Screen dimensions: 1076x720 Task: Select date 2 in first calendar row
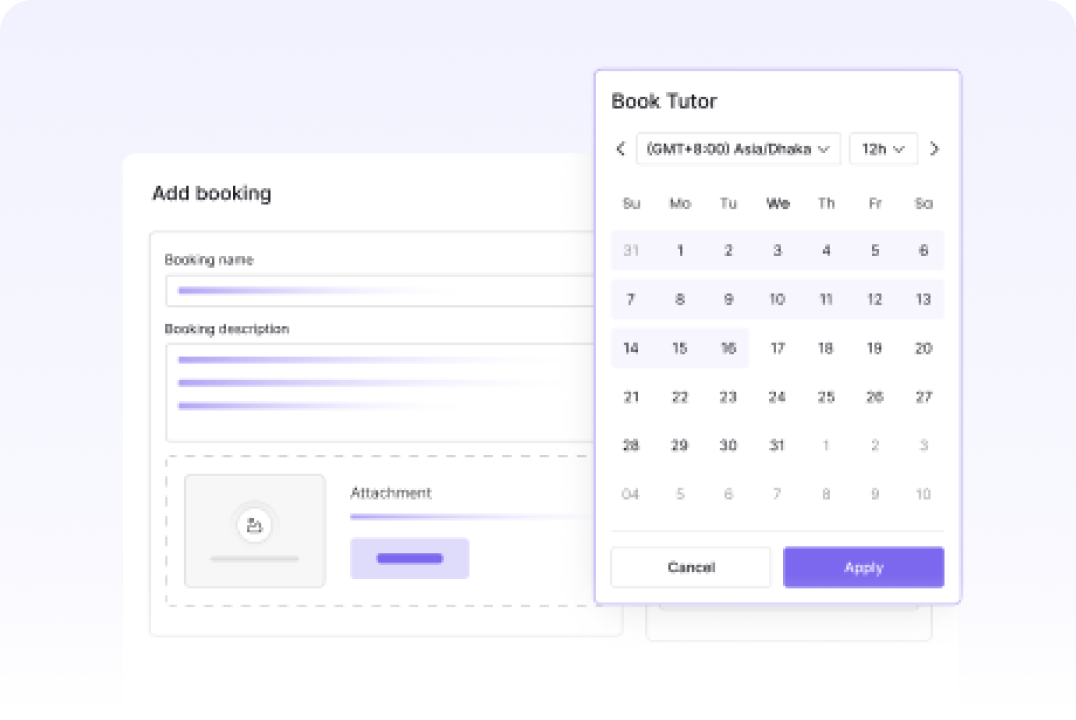(x=728, y=251)
